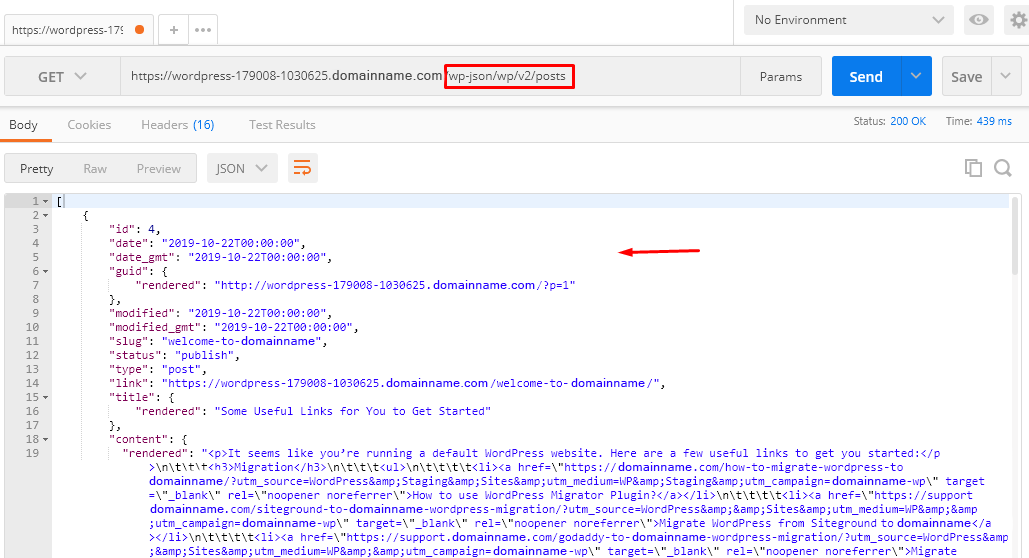The image size is (1029, 558).
Task: Open the Test Results tab
Action: point(282,125)
